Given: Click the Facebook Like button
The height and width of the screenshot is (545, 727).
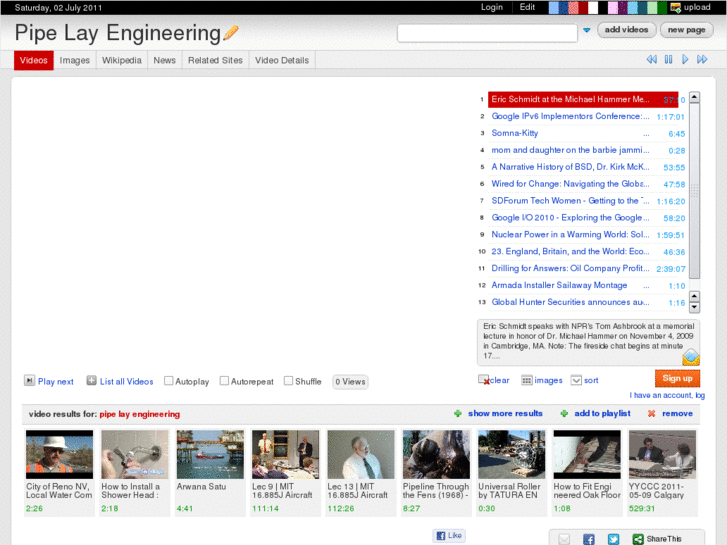Looking at the screenshot, I should click(x=449, y=535).
